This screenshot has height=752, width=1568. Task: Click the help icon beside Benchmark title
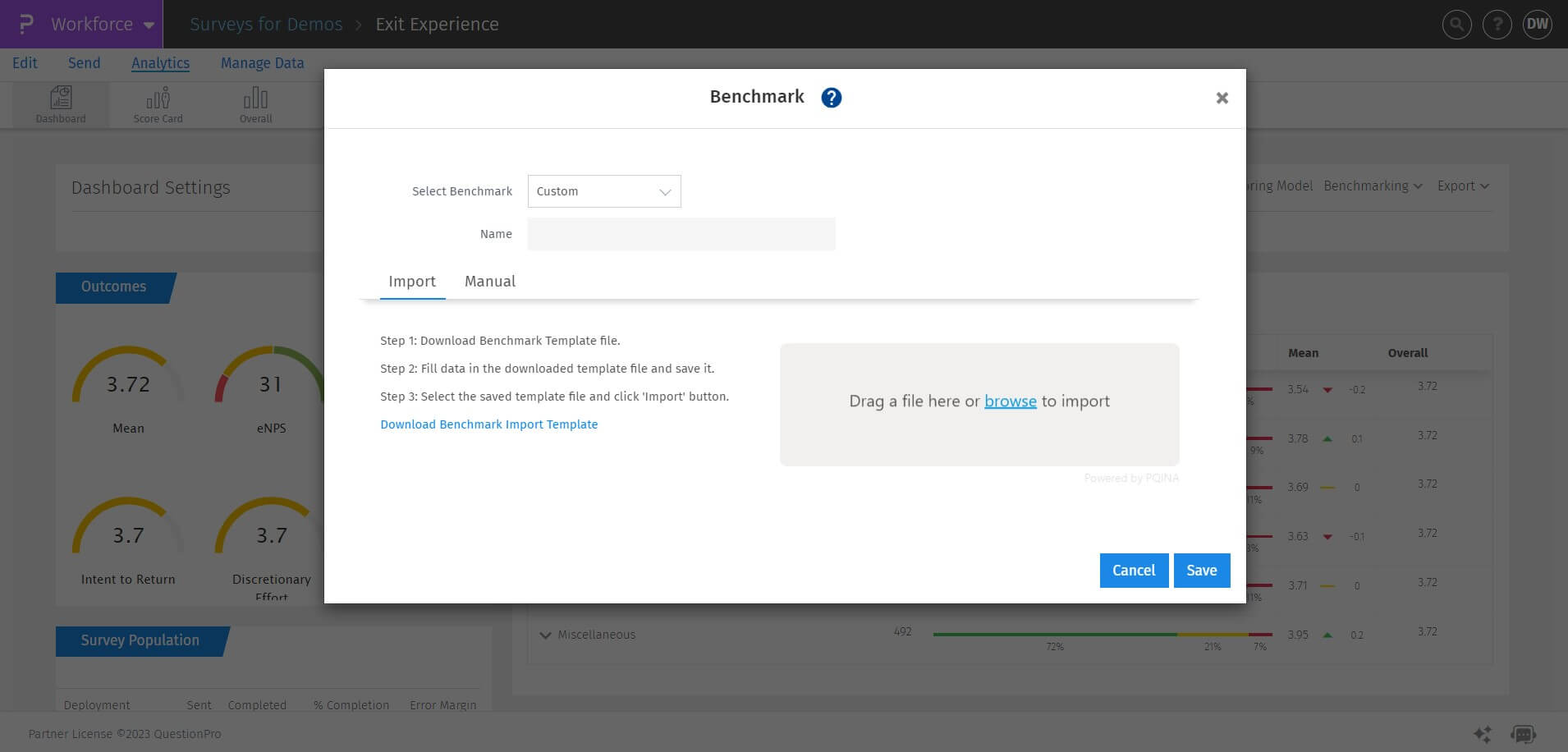[x=830, y=97]
